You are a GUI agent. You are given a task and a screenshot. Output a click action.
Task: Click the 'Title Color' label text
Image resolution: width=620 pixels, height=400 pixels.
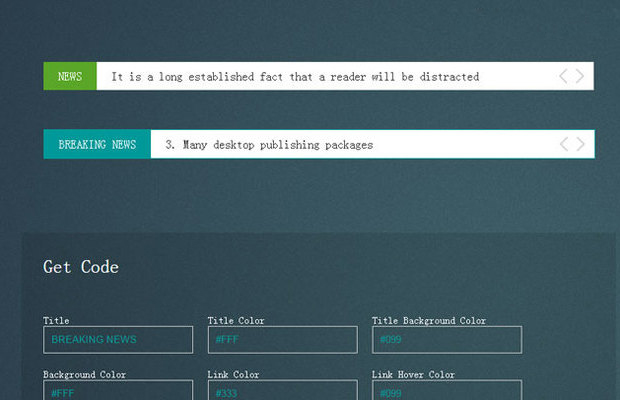(236, 320)
